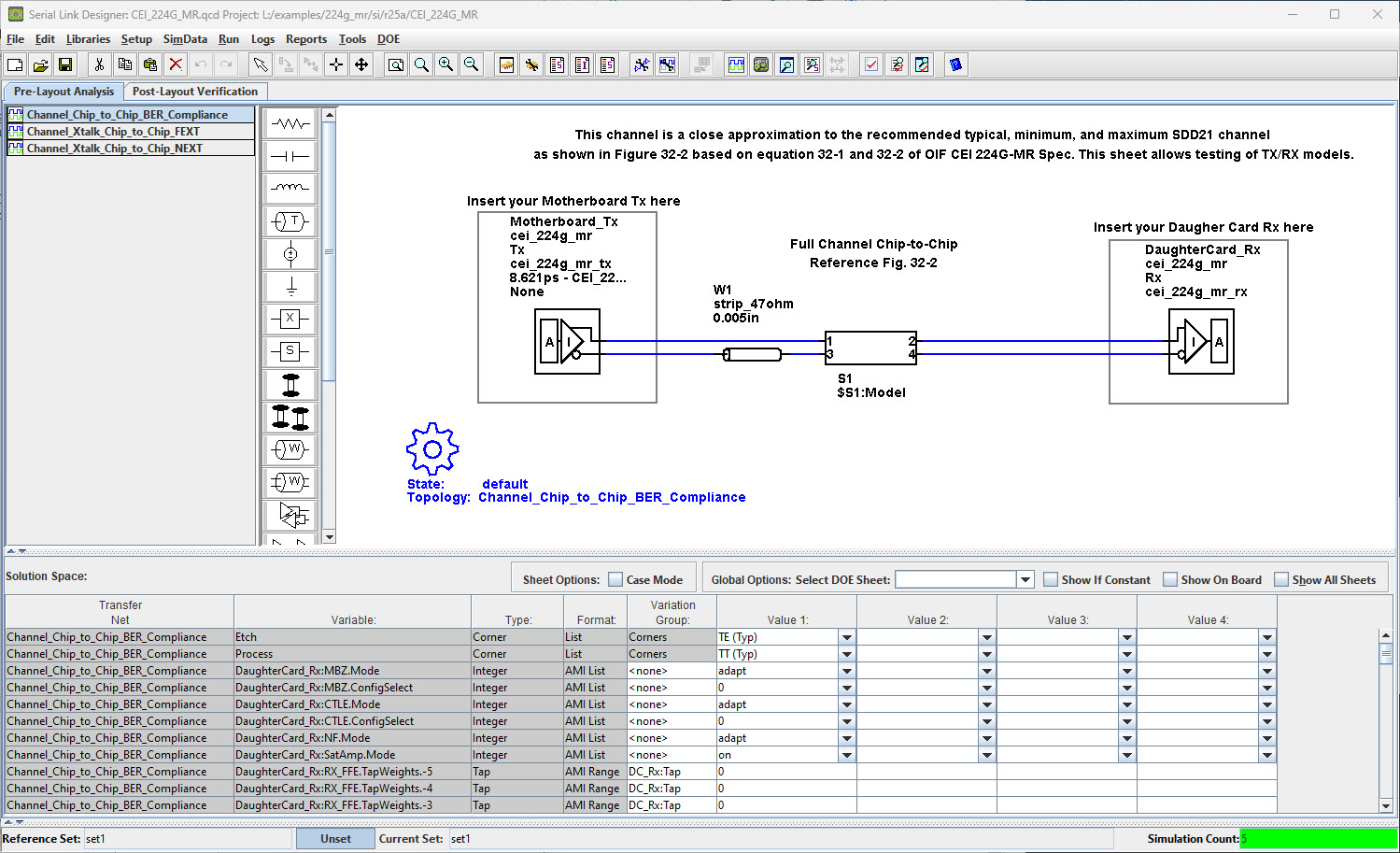Pick the inductor symbol from the palette
The height and width of the screenshot is (853, 1400).
290,188
